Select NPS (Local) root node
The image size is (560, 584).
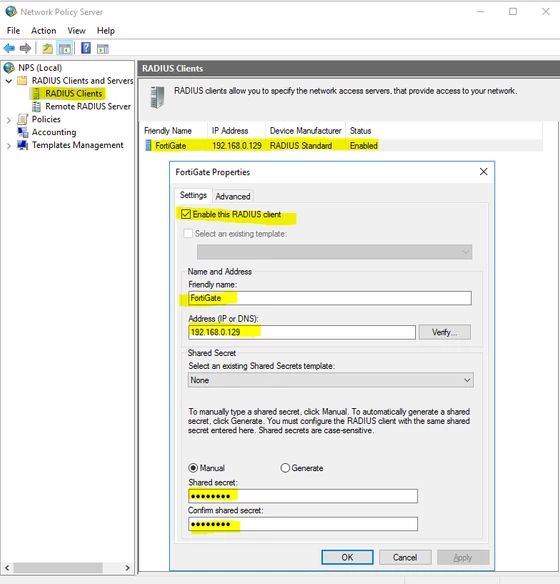40,68
